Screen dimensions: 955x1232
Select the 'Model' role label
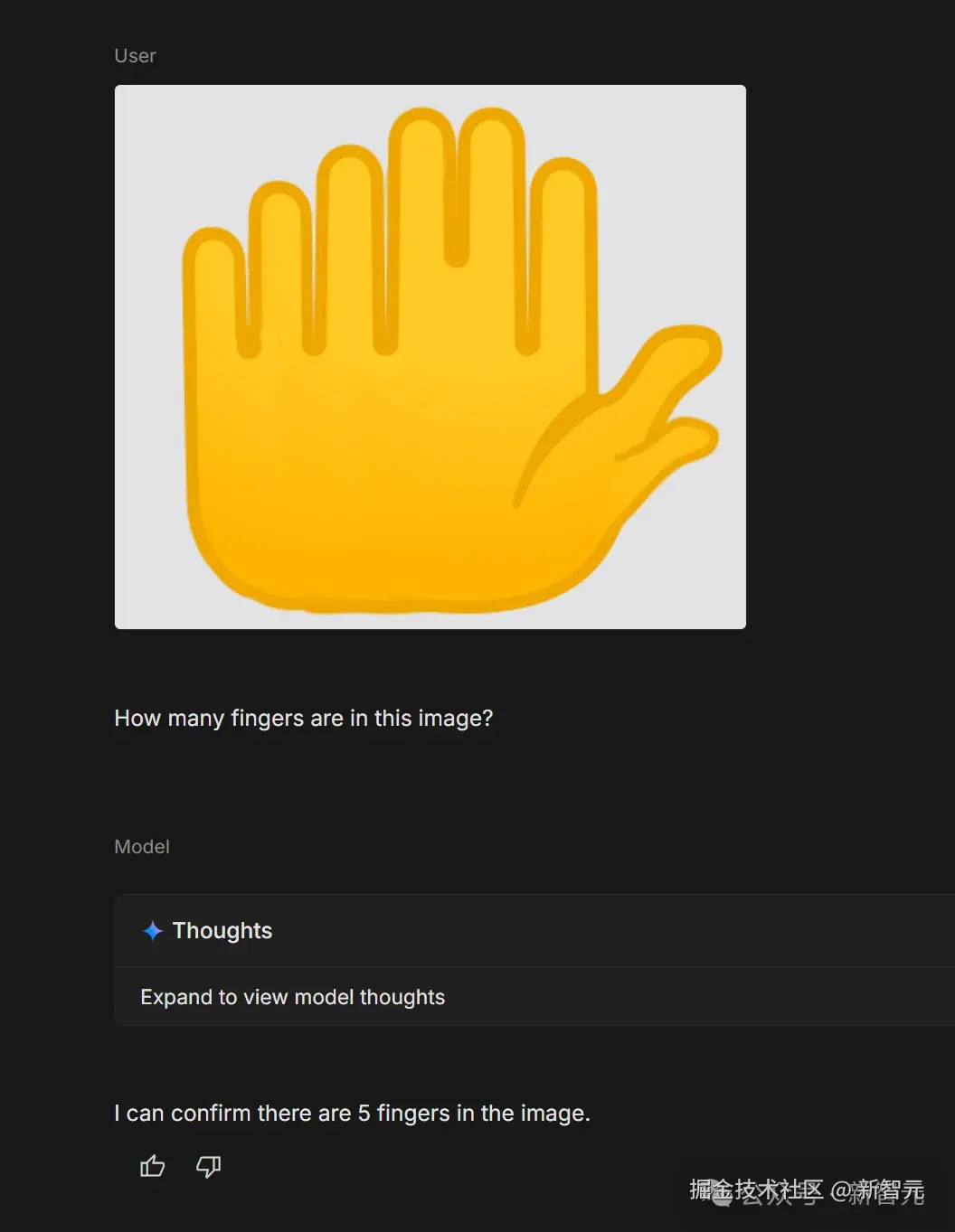(x=142, y=847)
